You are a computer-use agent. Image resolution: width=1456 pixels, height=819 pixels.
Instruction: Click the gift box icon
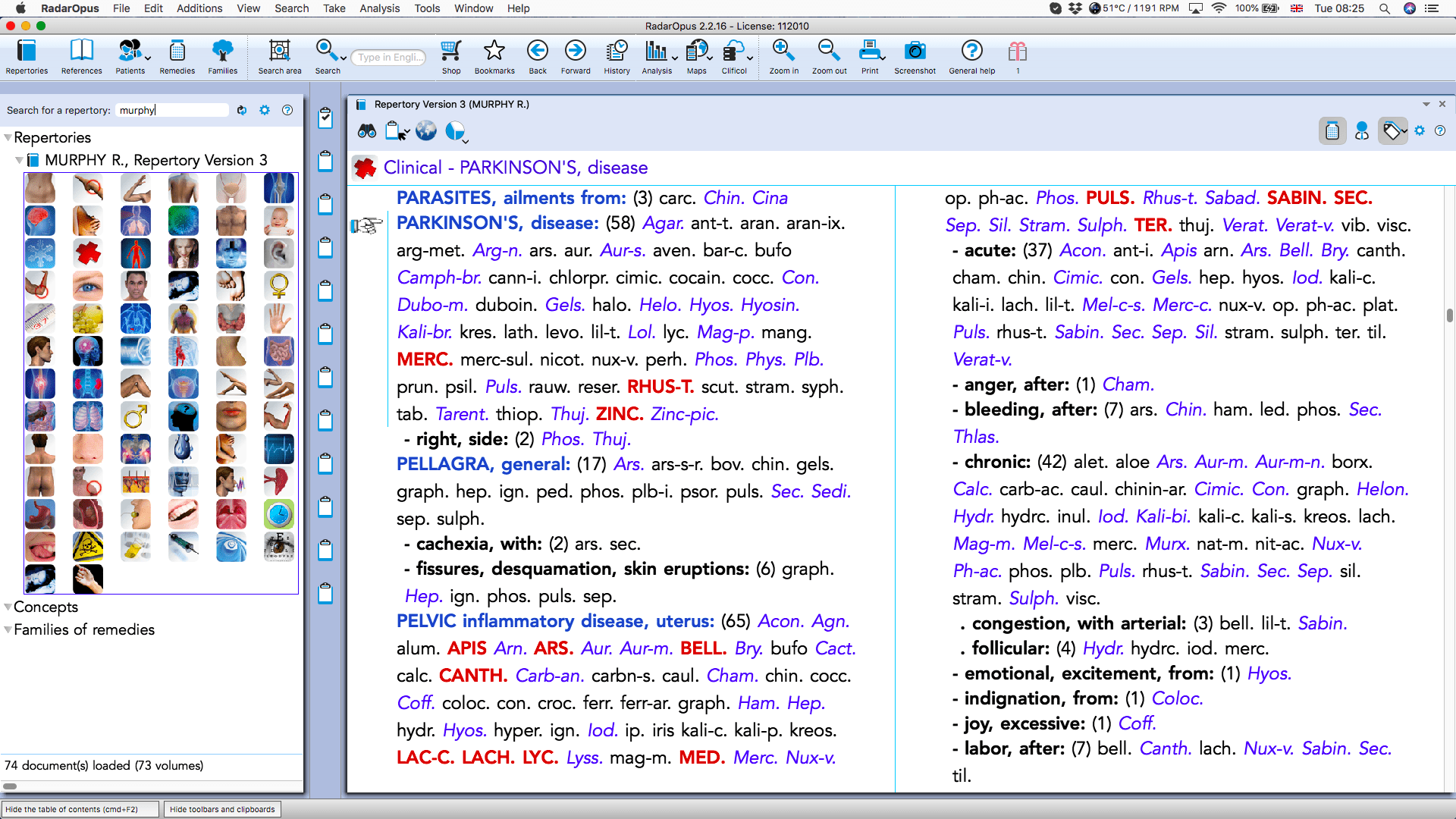tap(1018, 52)
